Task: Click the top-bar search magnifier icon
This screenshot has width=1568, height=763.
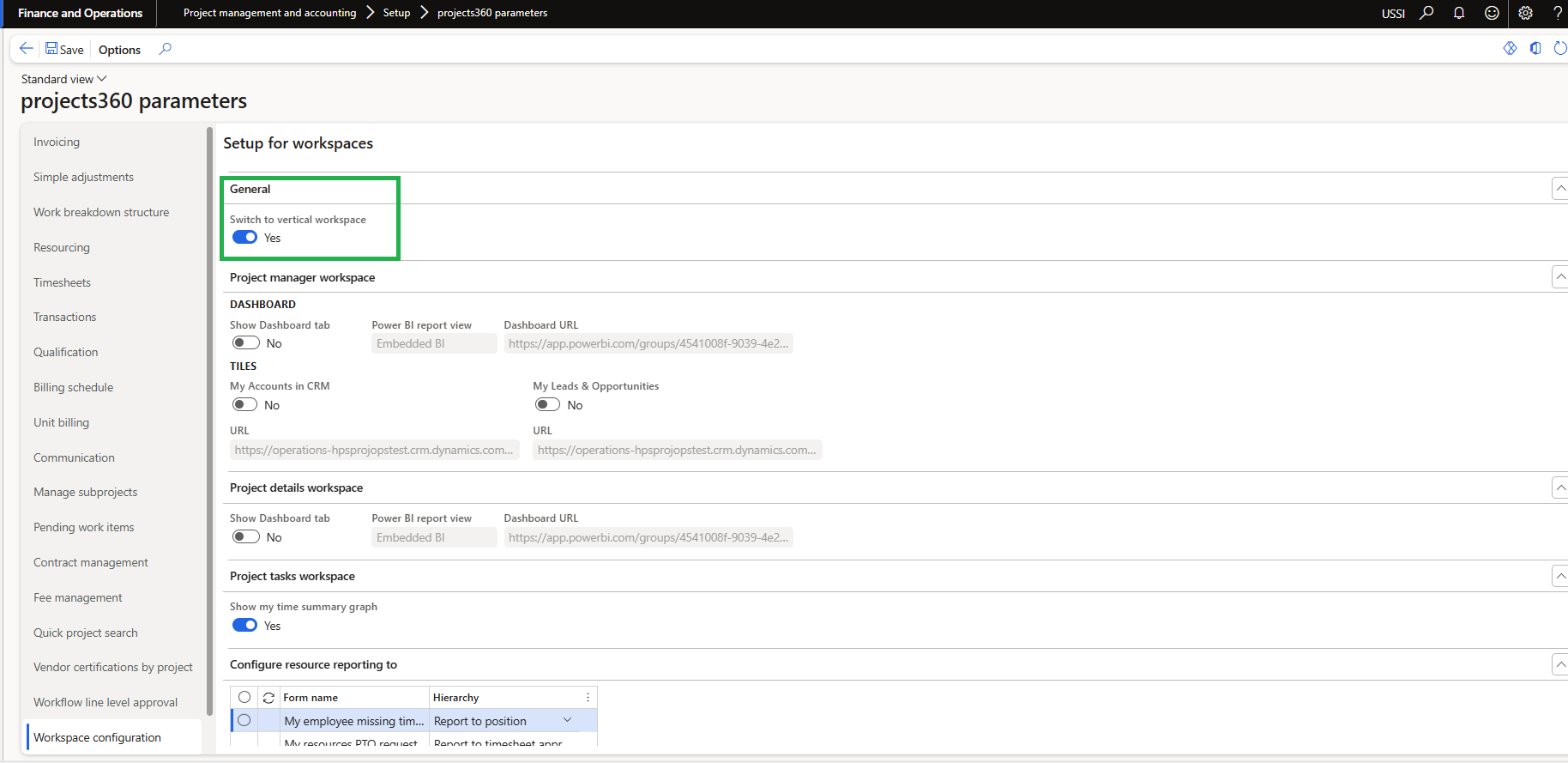Action: point(1426,13)
